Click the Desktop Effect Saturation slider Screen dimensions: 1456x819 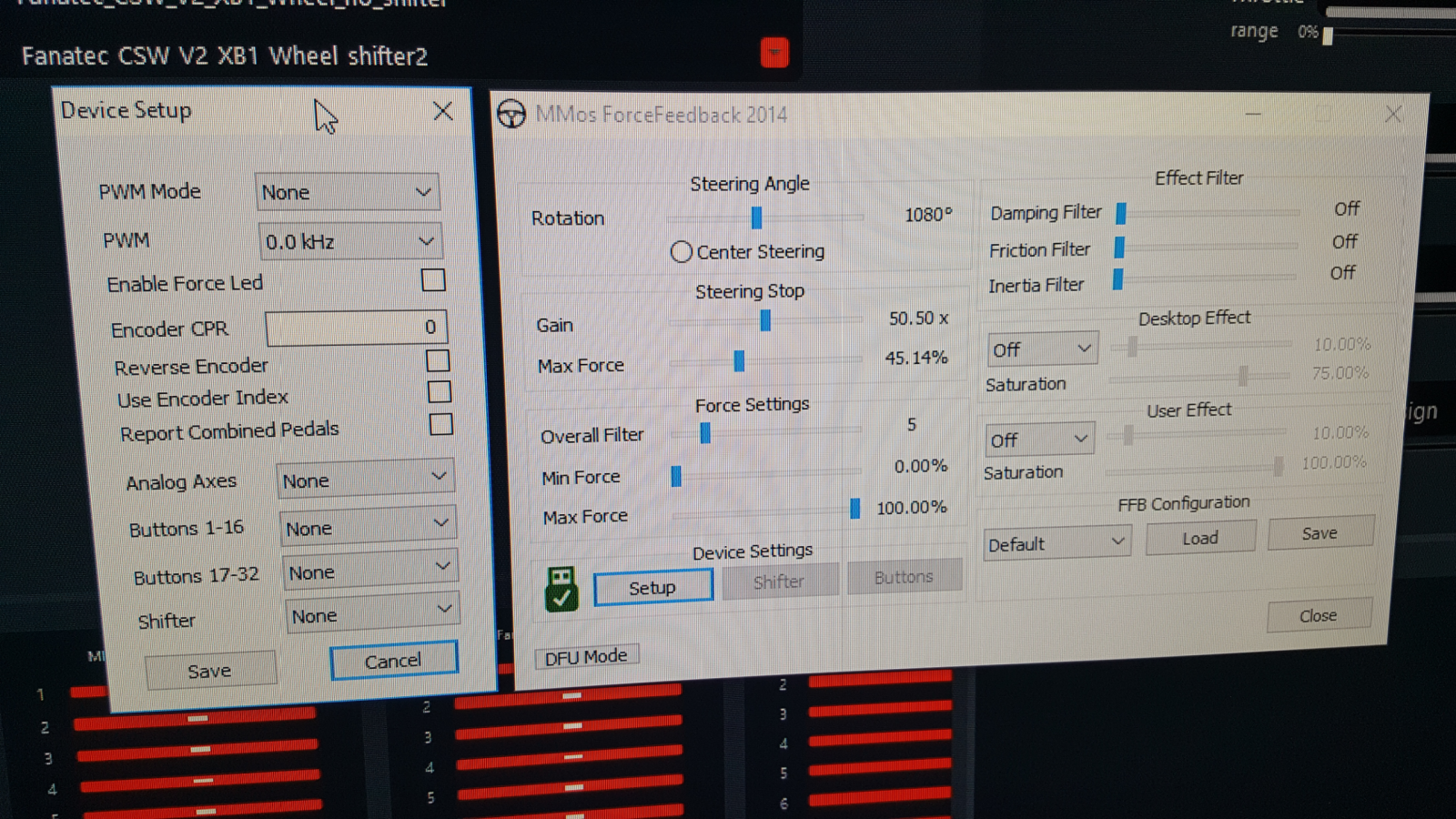[x=1199, y=376]
